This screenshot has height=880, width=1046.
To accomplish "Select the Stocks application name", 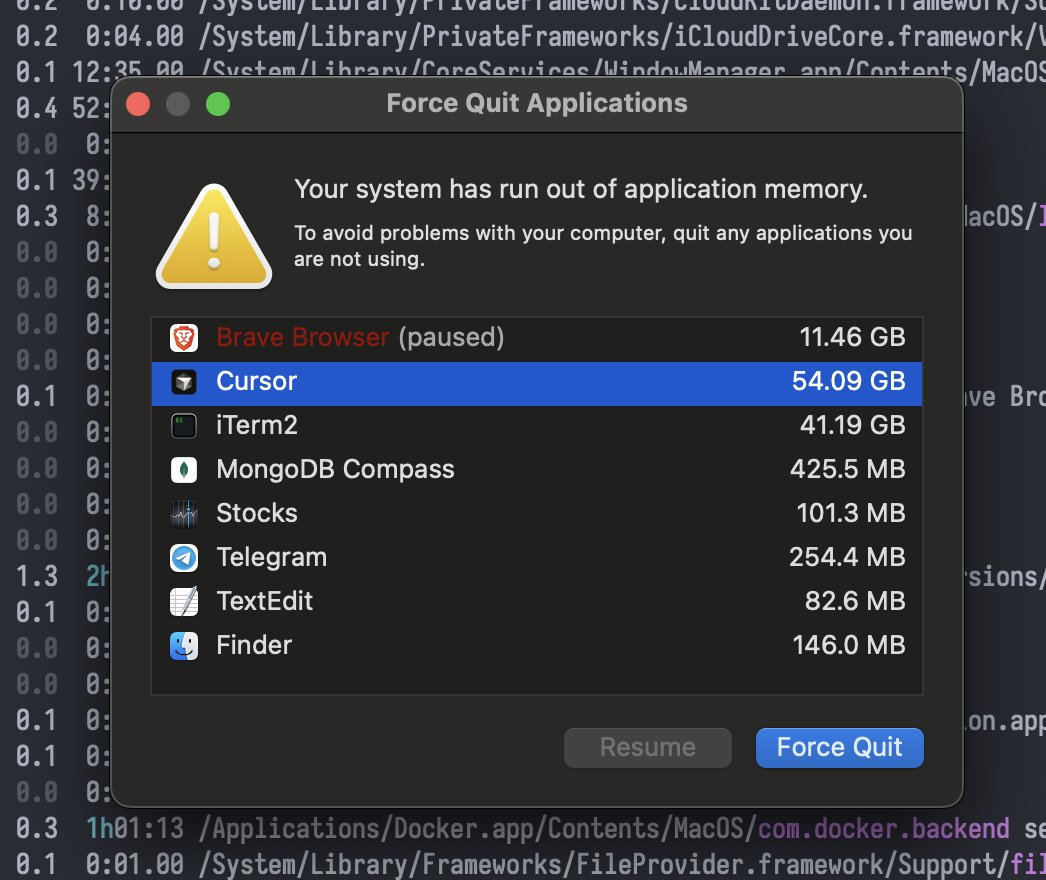I will click(257, 514).
